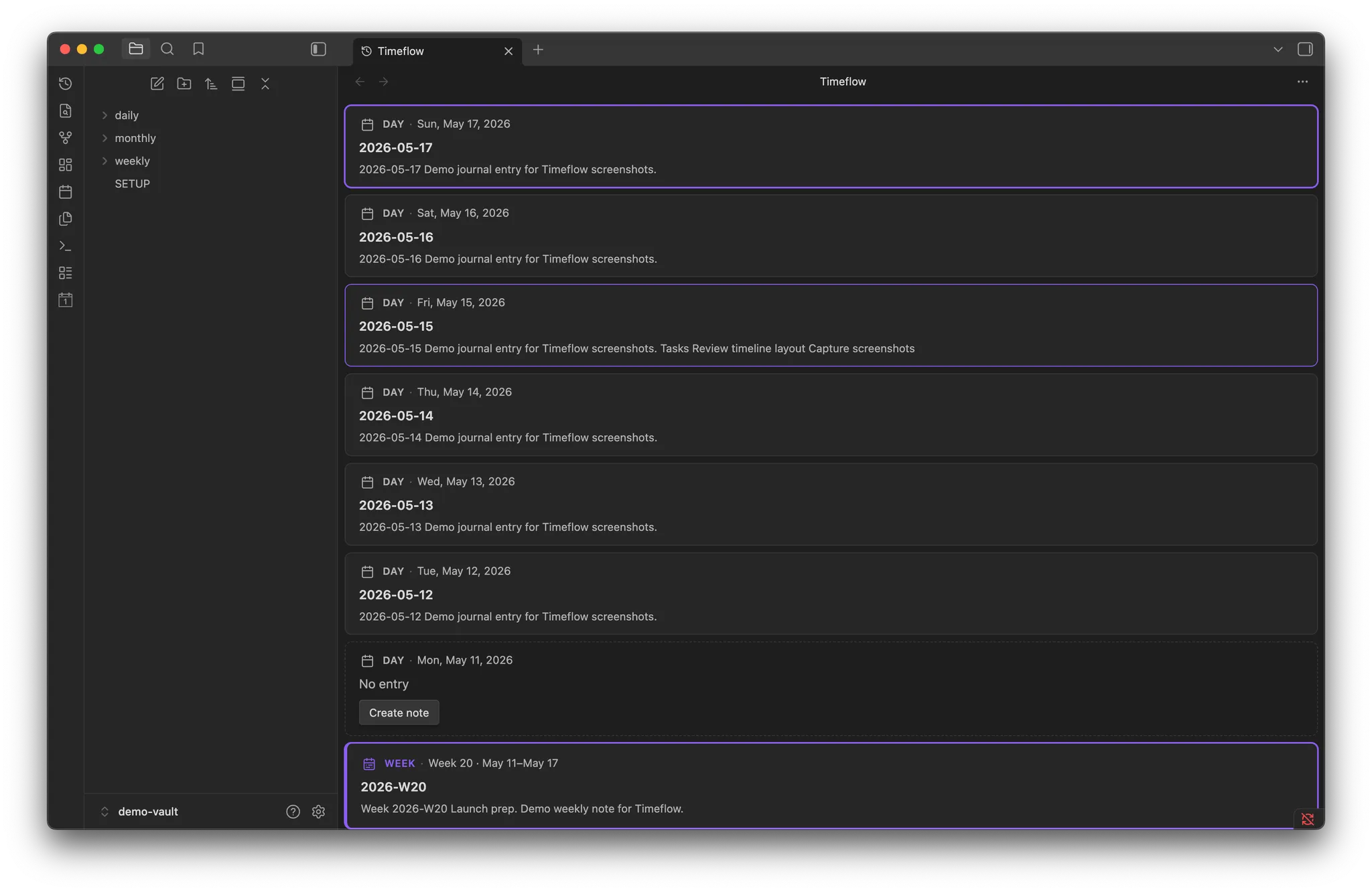Screen dimensions: 1372x892
Task: Click the Timeflow view header title
Action: tap(843, 82)
